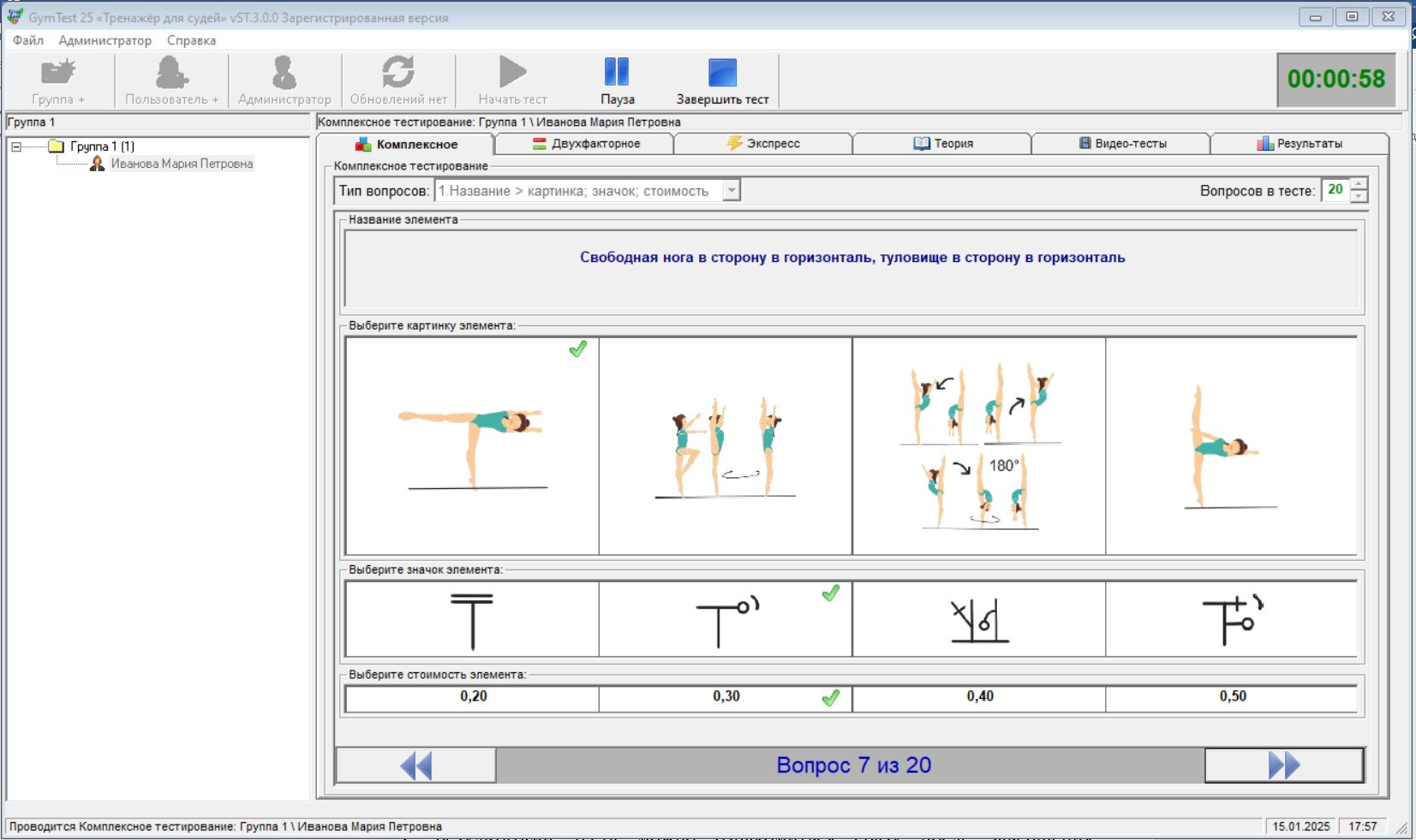1416x840 pixels.
Task: Pick the 180° turn sequence picture
Action: pos(978,446)
